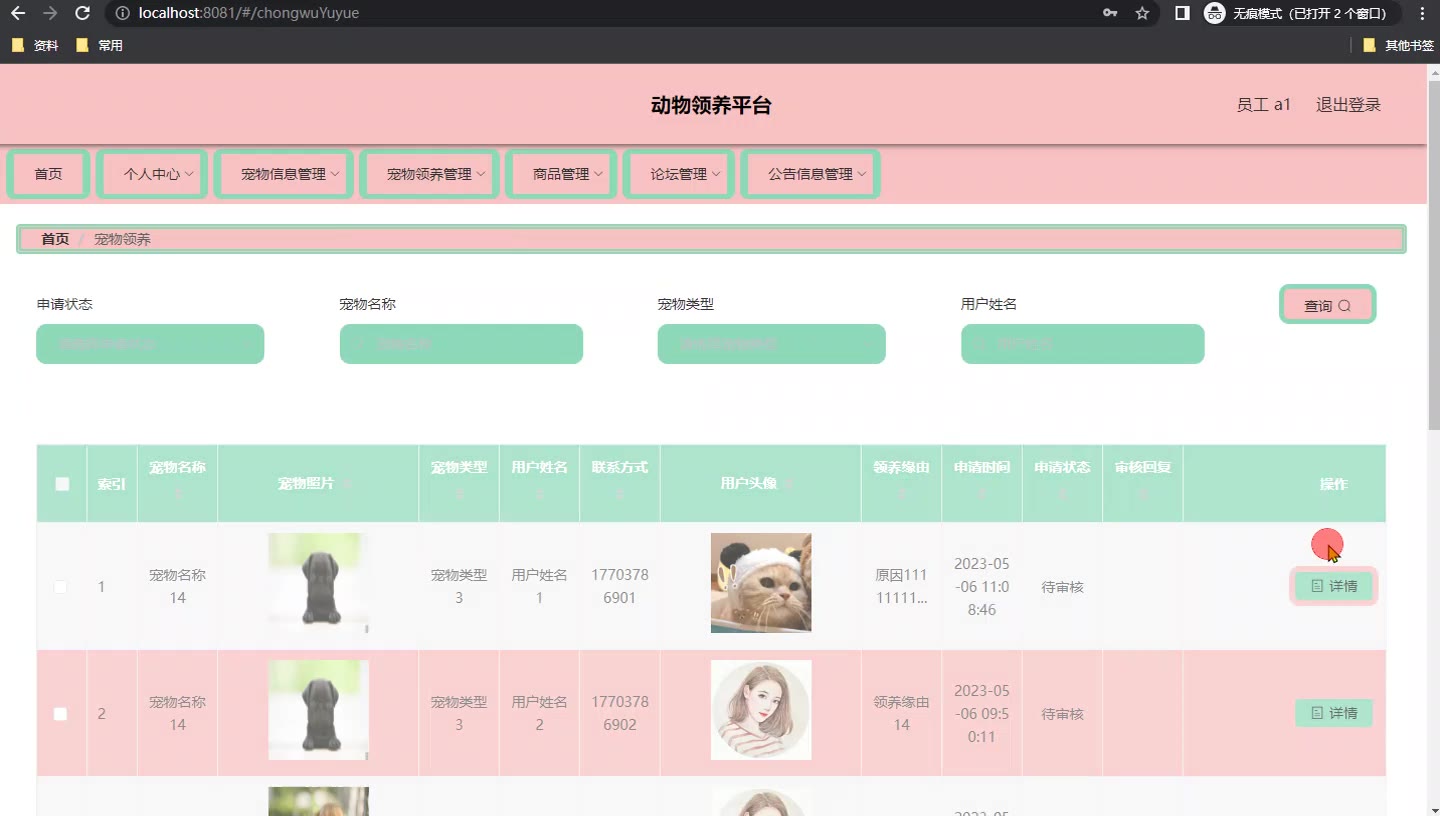The height and width of the screenshot is (816, 1440).
Task: Click 首页 in the breadcrumb
Action: click(x=55, y=239)
